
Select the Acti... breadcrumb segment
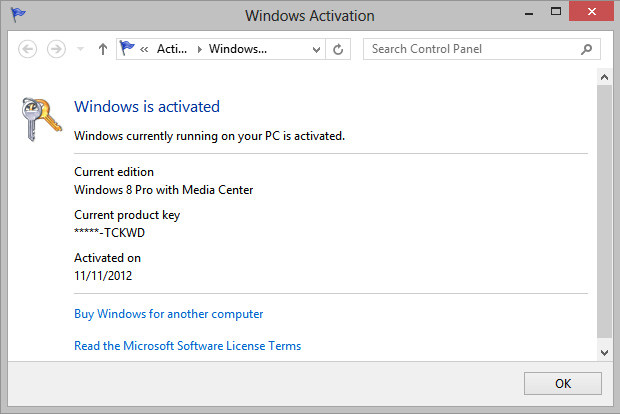pyautogui.click(x=172, y=49)
